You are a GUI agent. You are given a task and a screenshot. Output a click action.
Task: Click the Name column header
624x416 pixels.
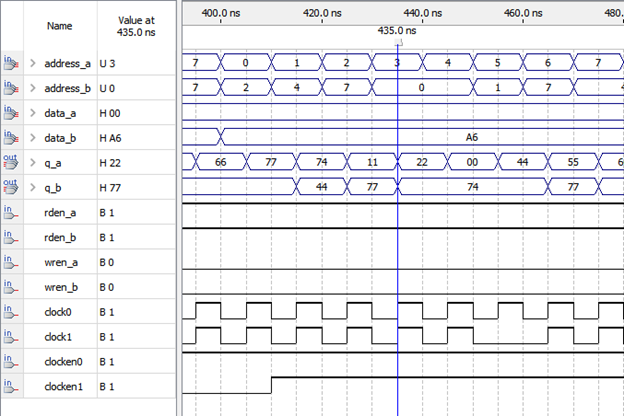(59, 23)
